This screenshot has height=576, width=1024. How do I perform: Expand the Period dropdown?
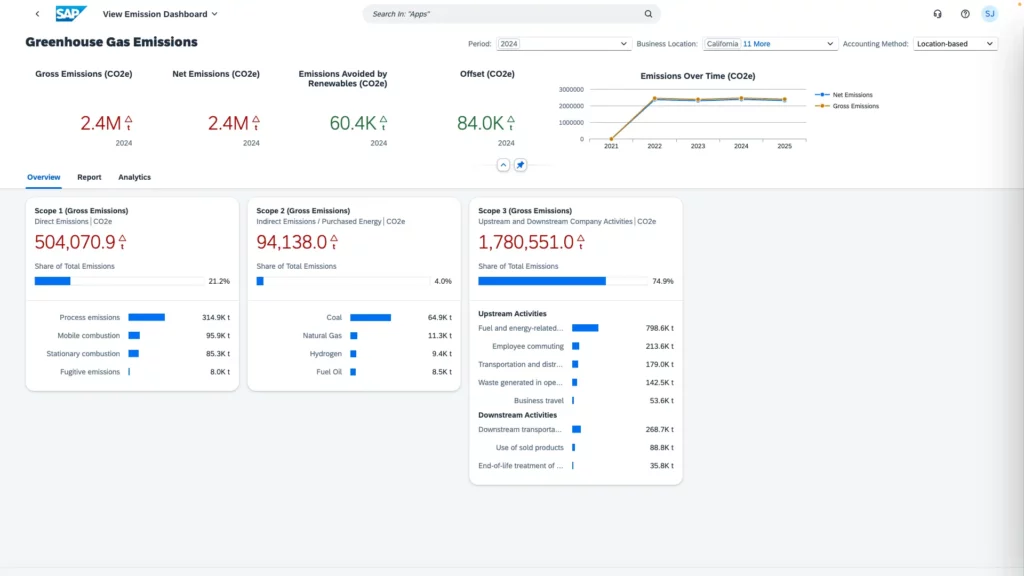625,44
